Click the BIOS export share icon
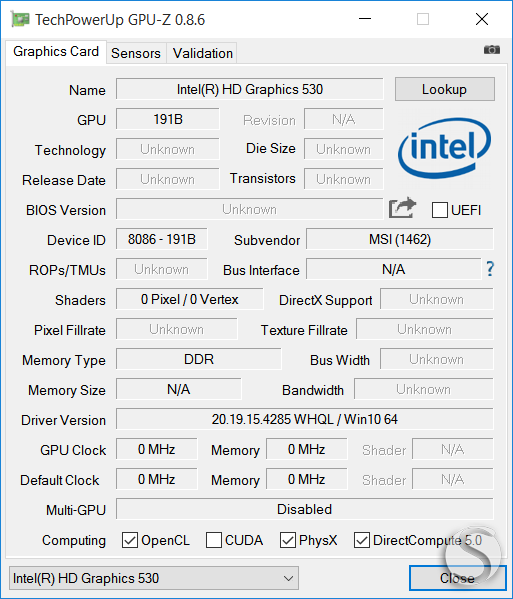The image size is (513, 599). point(402,207)
